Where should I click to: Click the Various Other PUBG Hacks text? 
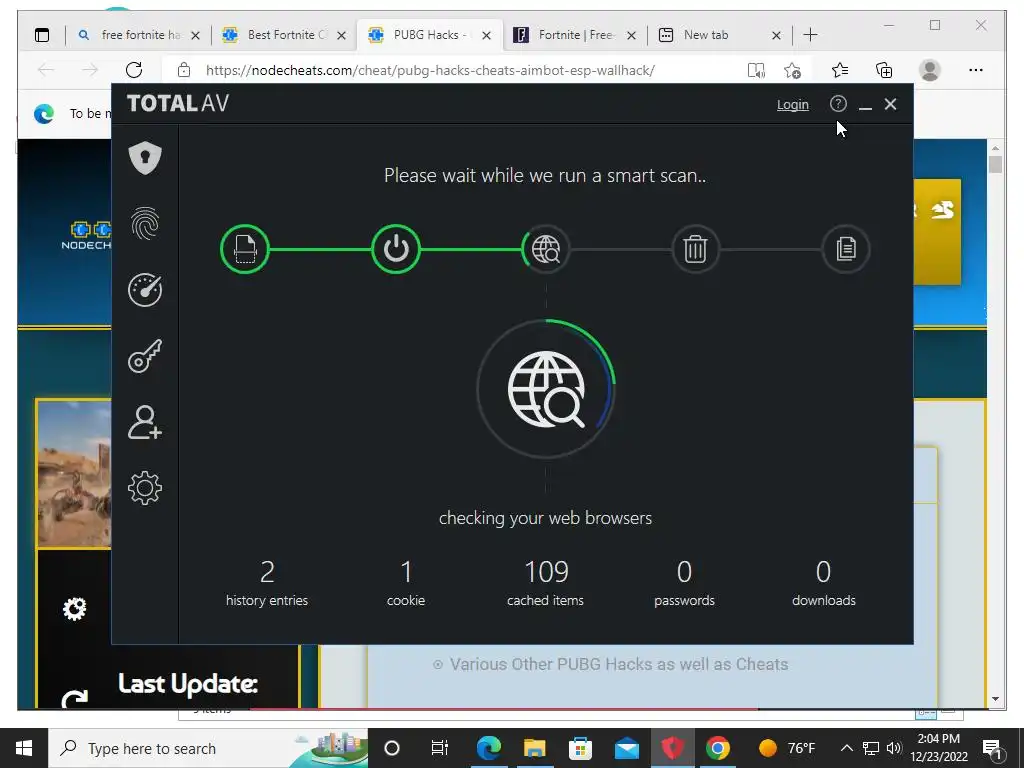click(x=618, y=664)
